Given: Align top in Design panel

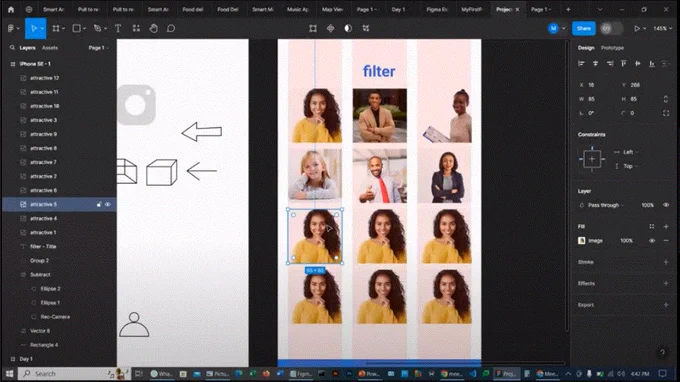Looking at the screenshot, I should coord(624,63).
